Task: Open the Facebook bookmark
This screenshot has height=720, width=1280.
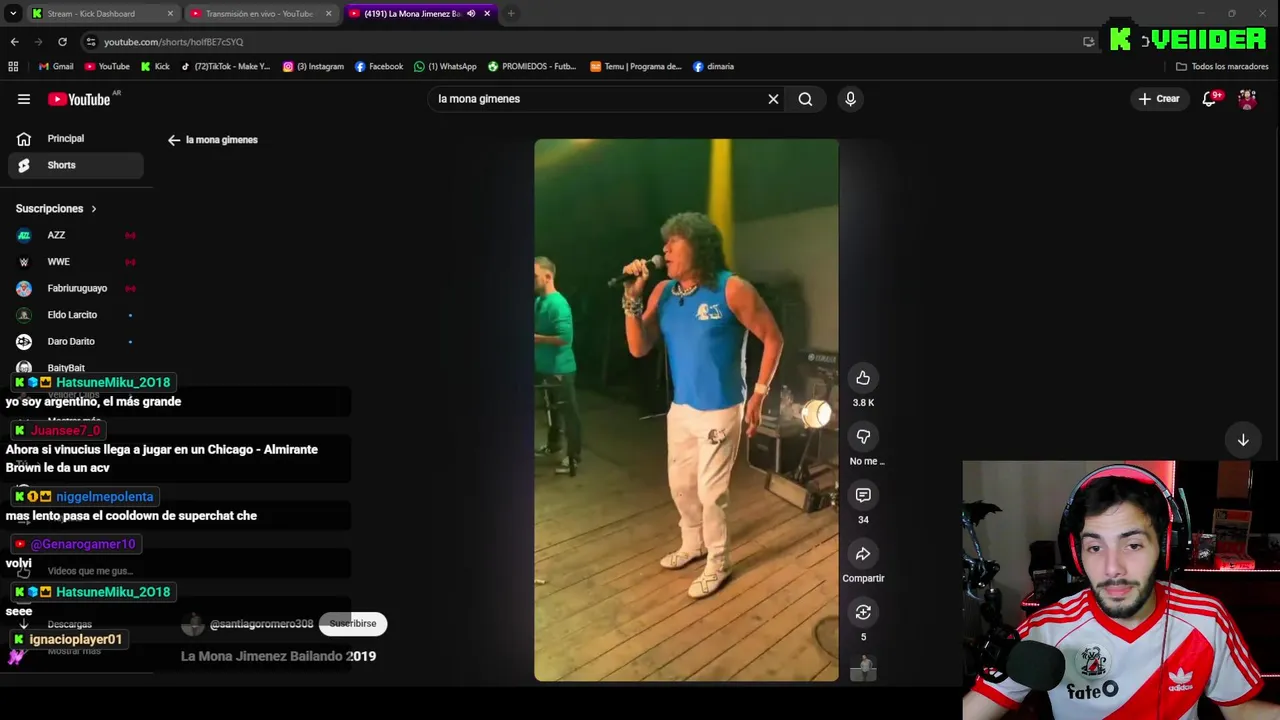Action: coord(379,67)
